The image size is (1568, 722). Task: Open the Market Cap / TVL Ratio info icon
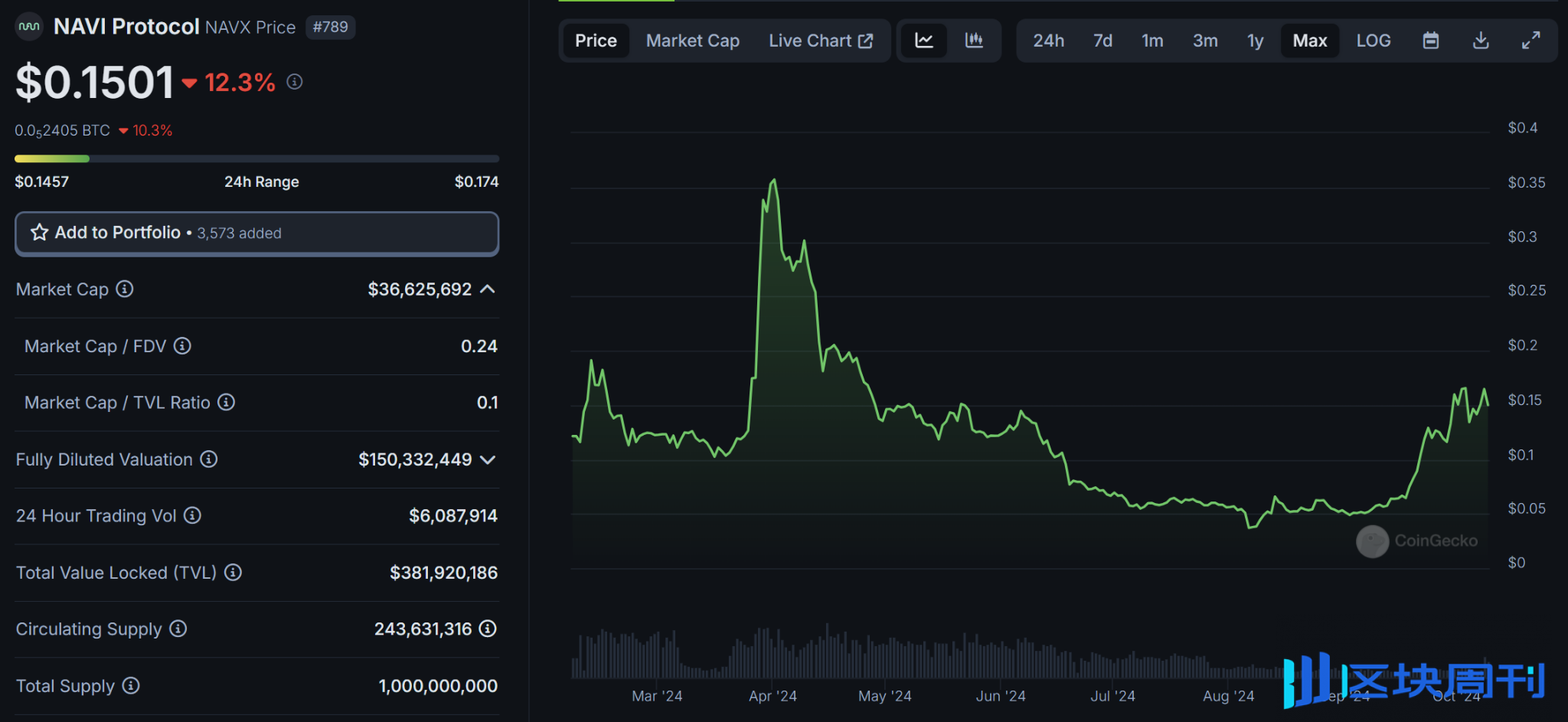[226, 403]
